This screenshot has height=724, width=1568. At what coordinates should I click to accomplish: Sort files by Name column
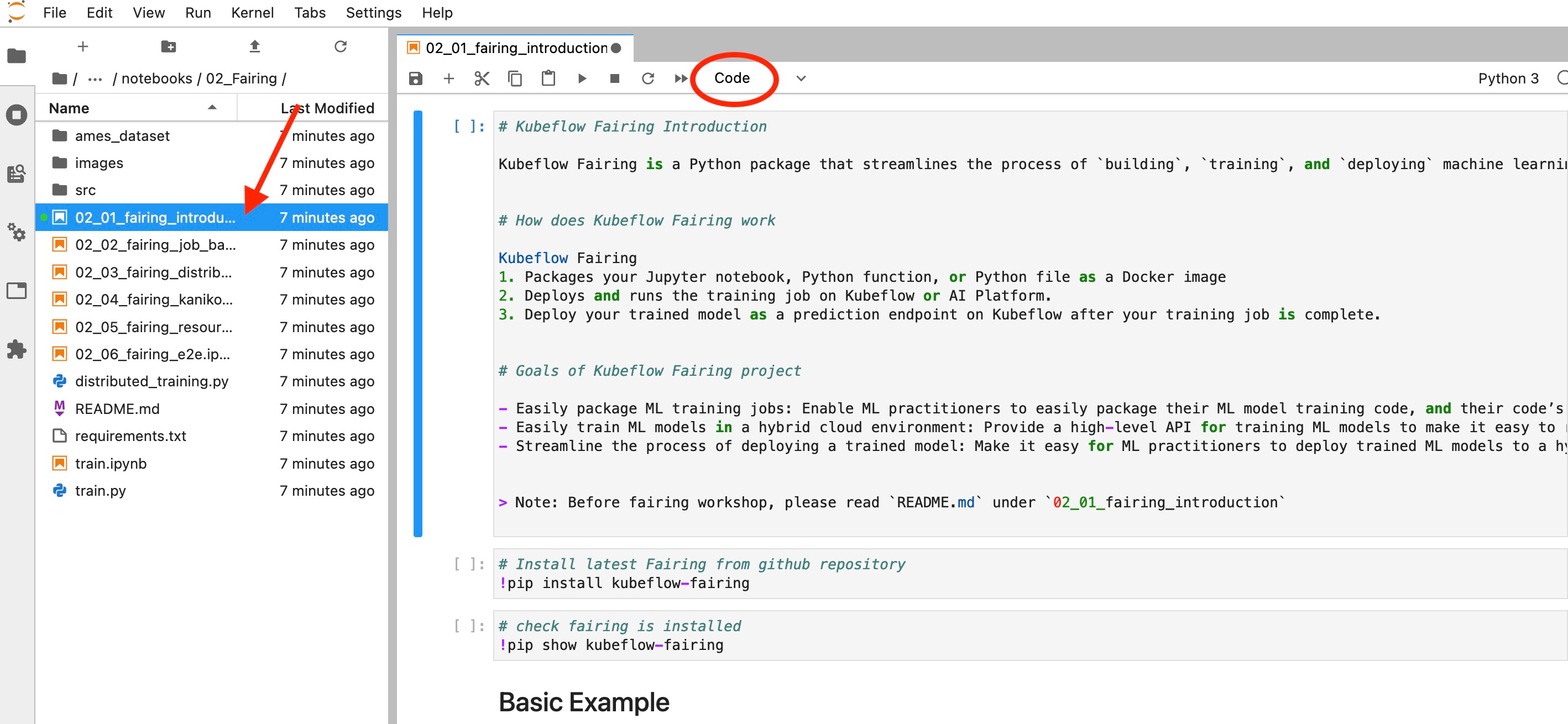pyautogui.click(x=136, y=108)
